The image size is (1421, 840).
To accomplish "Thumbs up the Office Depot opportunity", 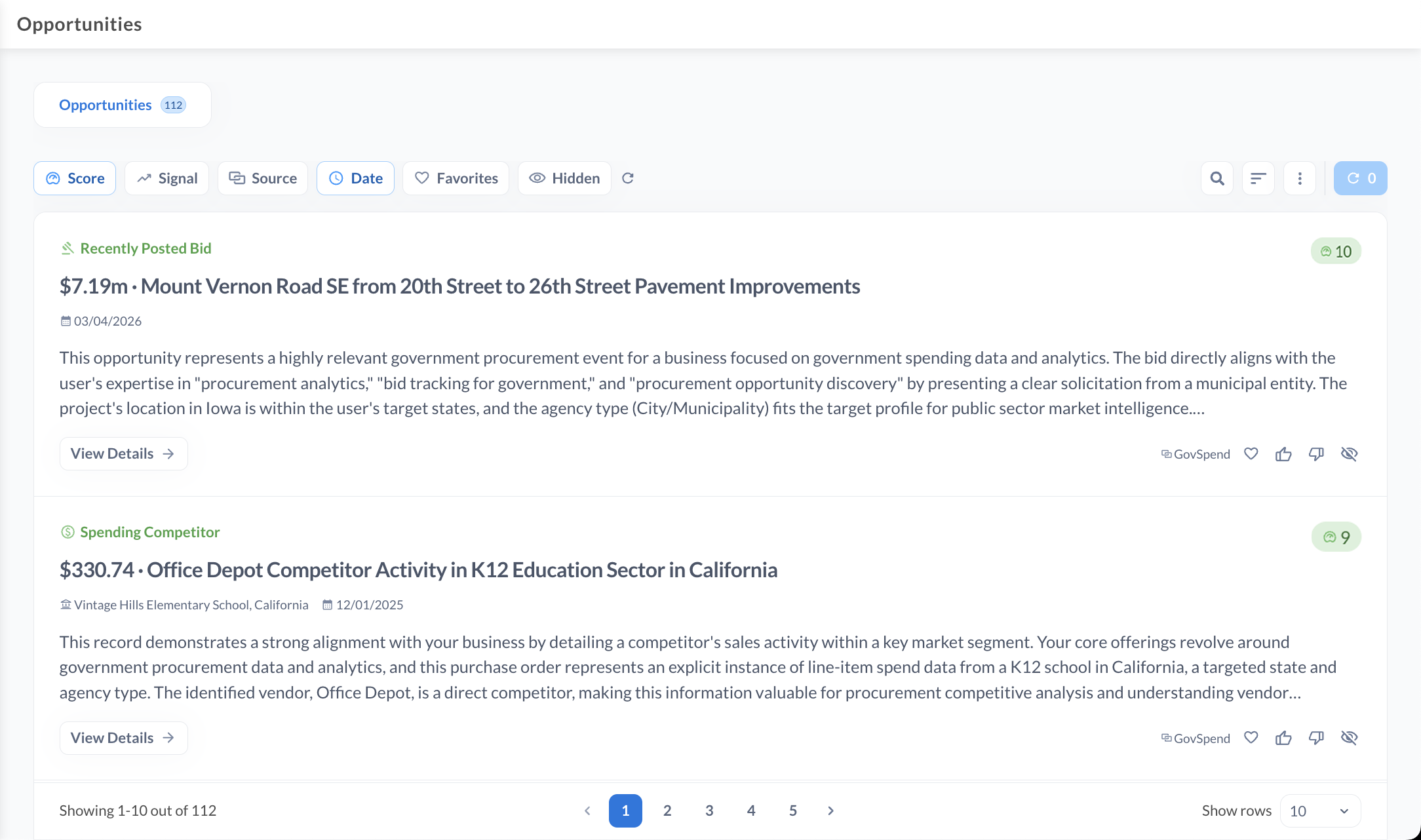I will point(1283,738).
